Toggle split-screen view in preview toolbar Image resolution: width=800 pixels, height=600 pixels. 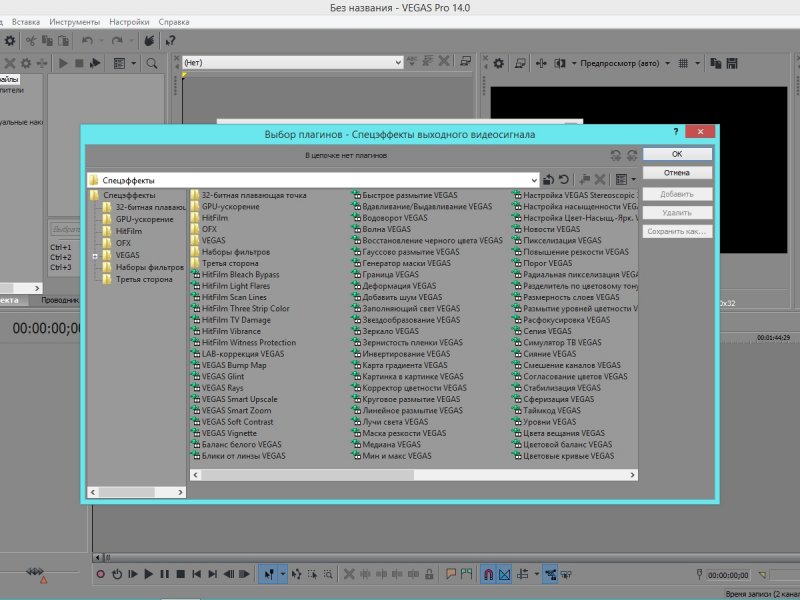(560, 63)
